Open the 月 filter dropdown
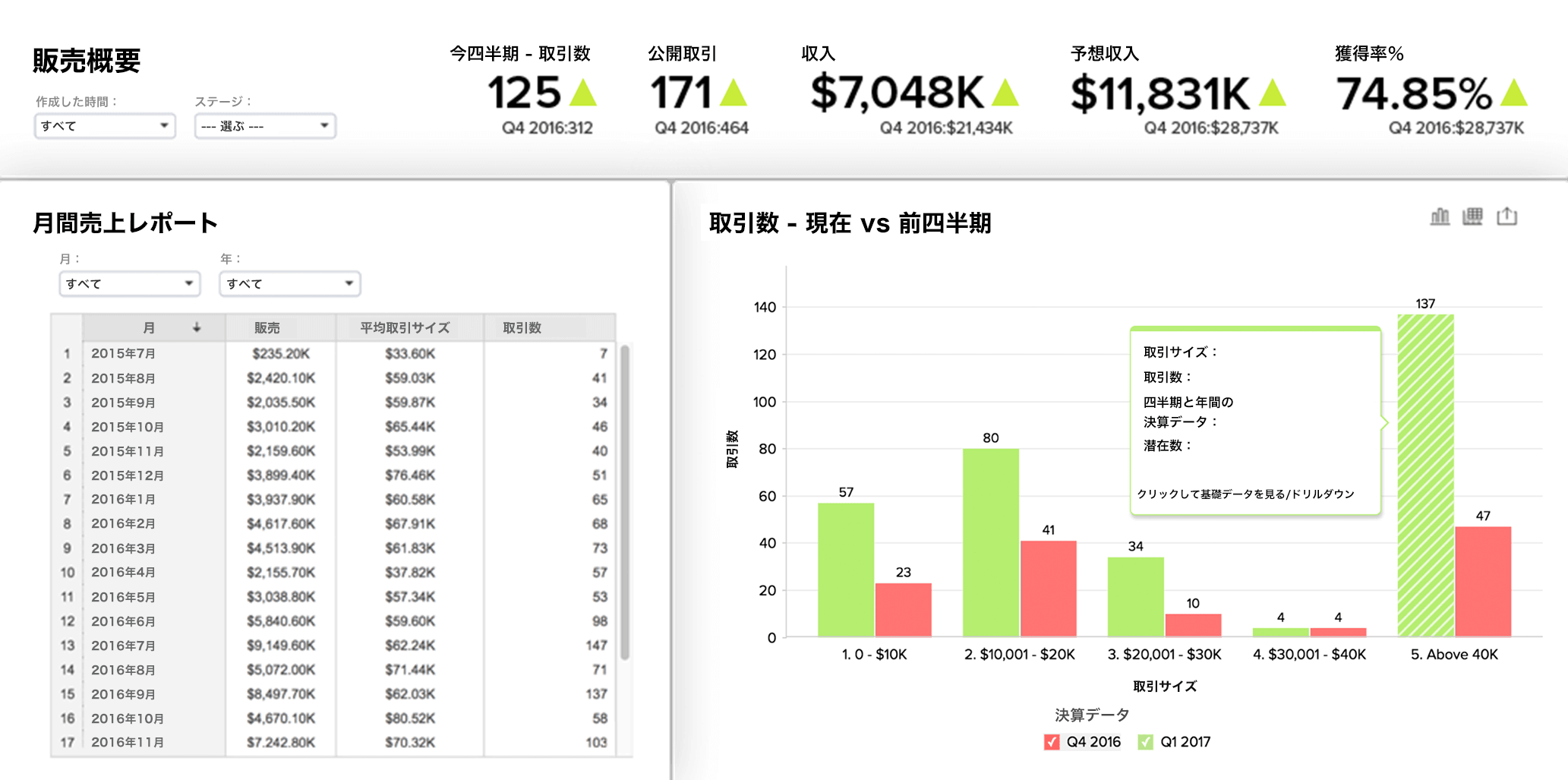 [129, 284]
